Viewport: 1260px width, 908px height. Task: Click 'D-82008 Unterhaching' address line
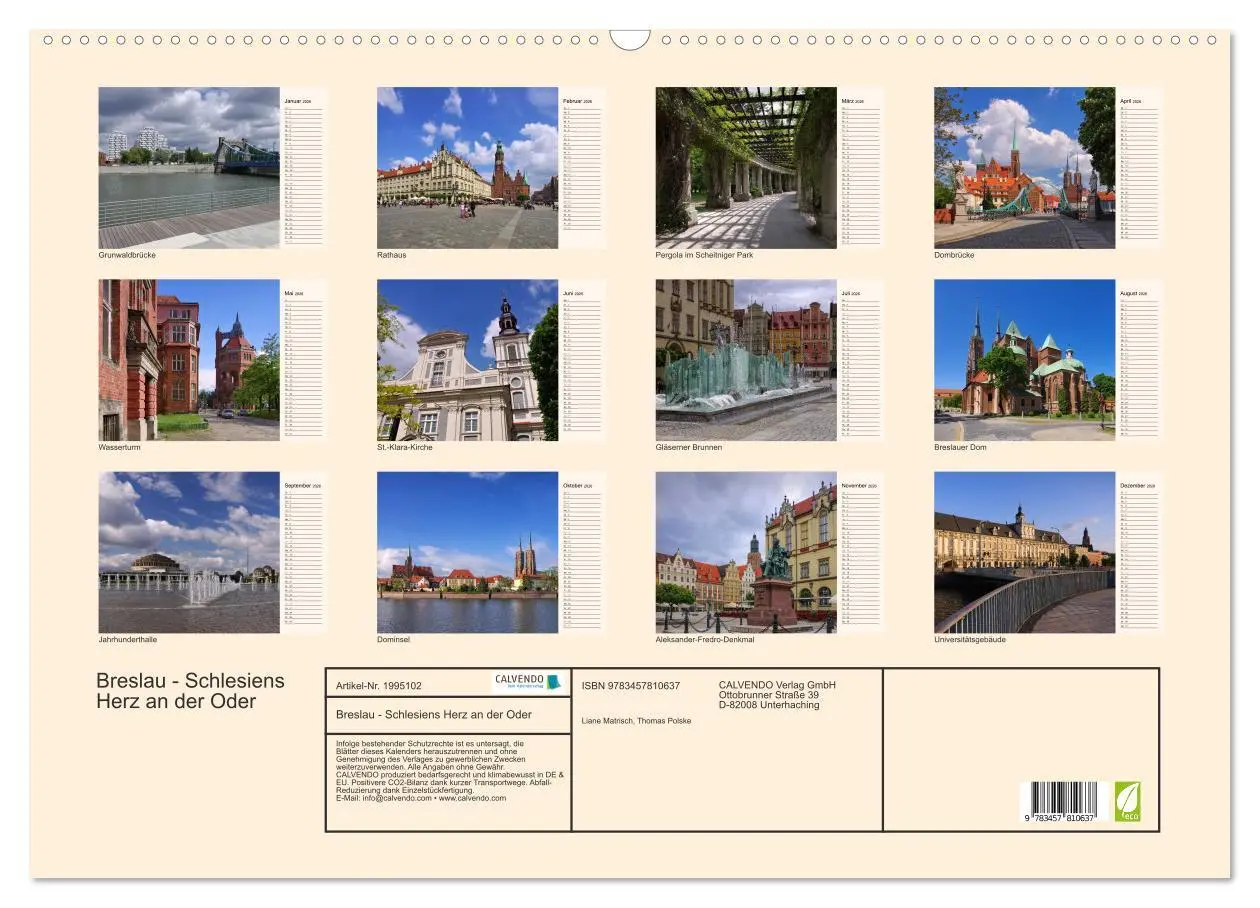point(769,705)
